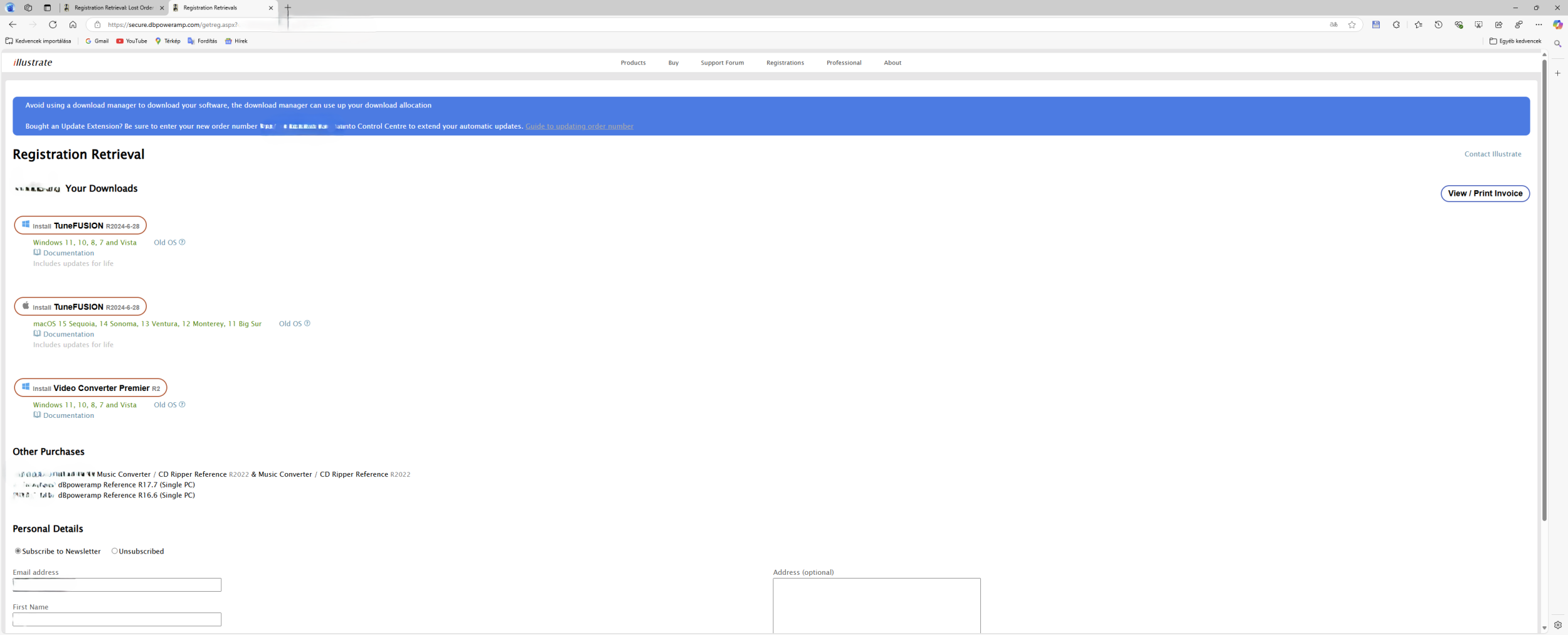Select the Subscribe to Newsletter radio button
Image resolution: width=1568 pixels, height=635 pixels.
point(18,551)
